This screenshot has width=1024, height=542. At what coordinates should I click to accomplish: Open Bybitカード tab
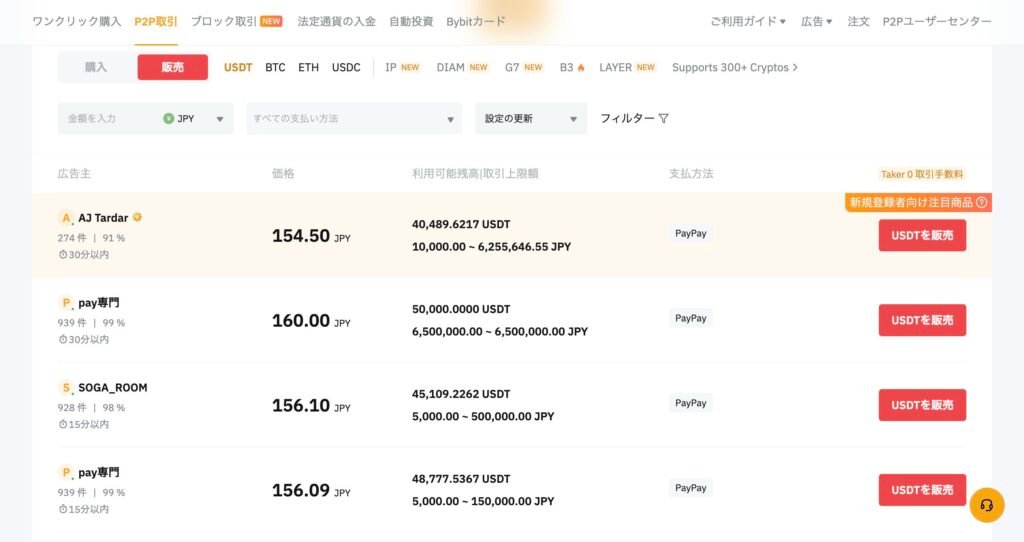pyautogui.click(x=475, y=22)
